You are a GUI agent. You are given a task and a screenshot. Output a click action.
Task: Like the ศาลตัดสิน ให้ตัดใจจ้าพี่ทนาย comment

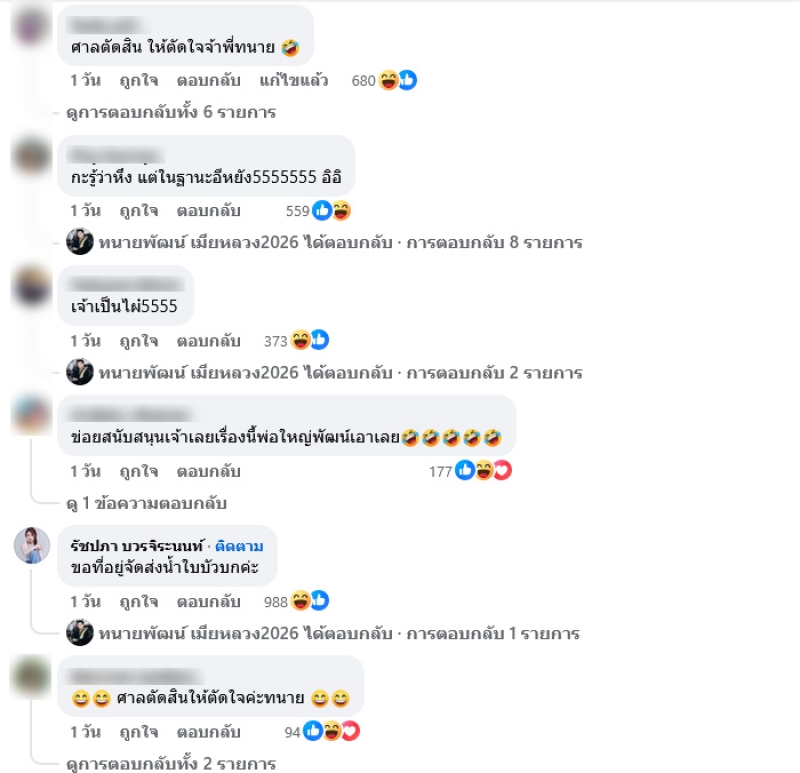[139, 81]
